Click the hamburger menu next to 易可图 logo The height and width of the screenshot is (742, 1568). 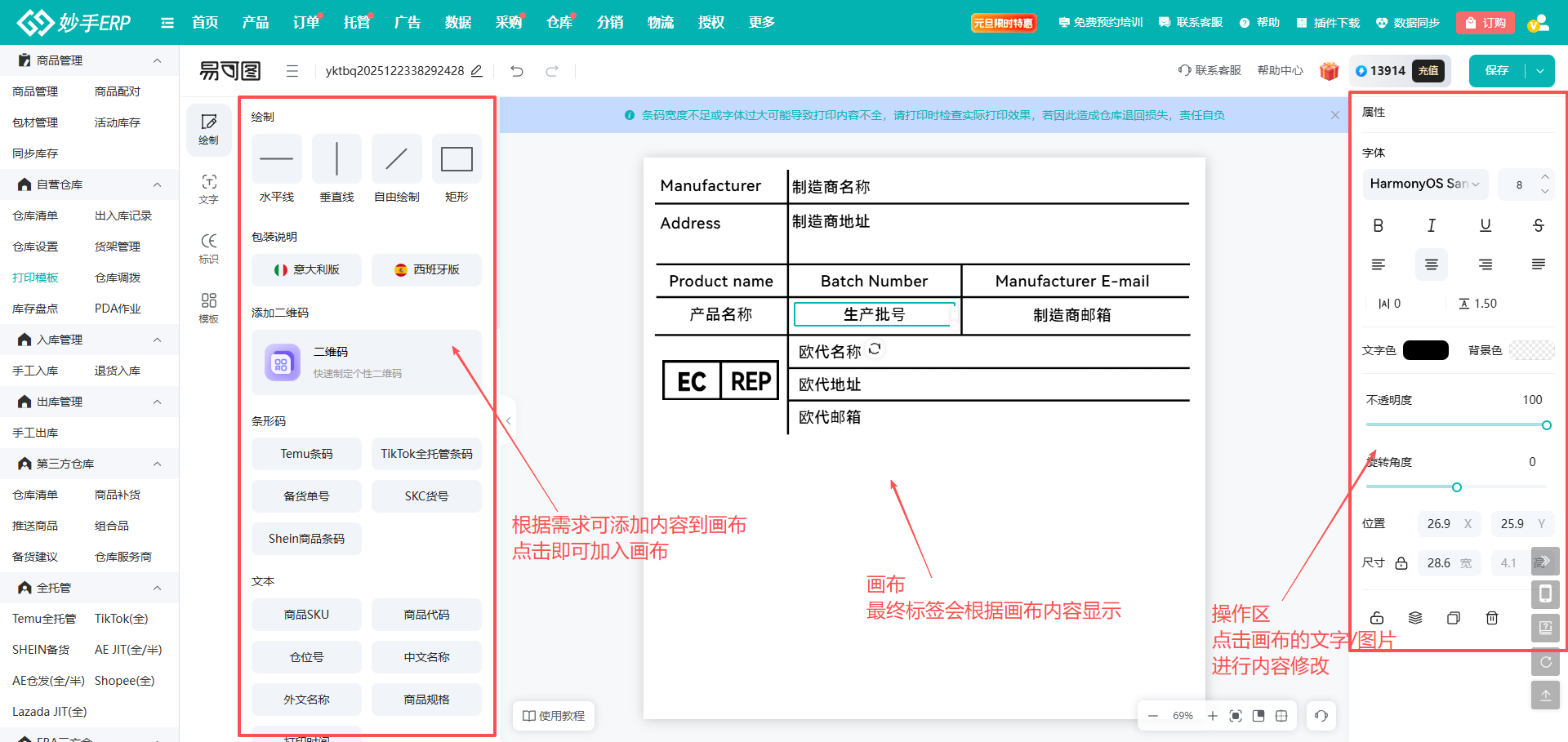point(292,71)
